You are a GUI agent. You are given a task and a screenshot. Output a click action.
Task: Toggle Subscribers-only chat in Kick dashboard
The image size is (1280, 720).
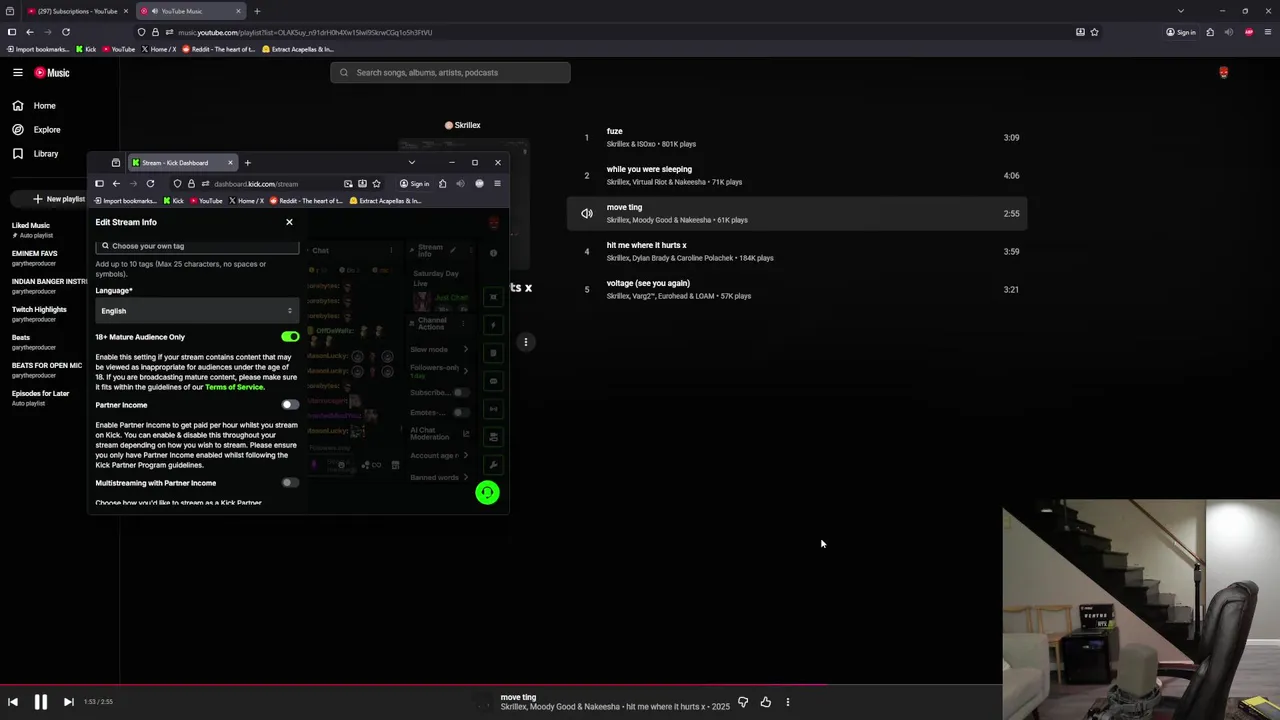point(460,392)
